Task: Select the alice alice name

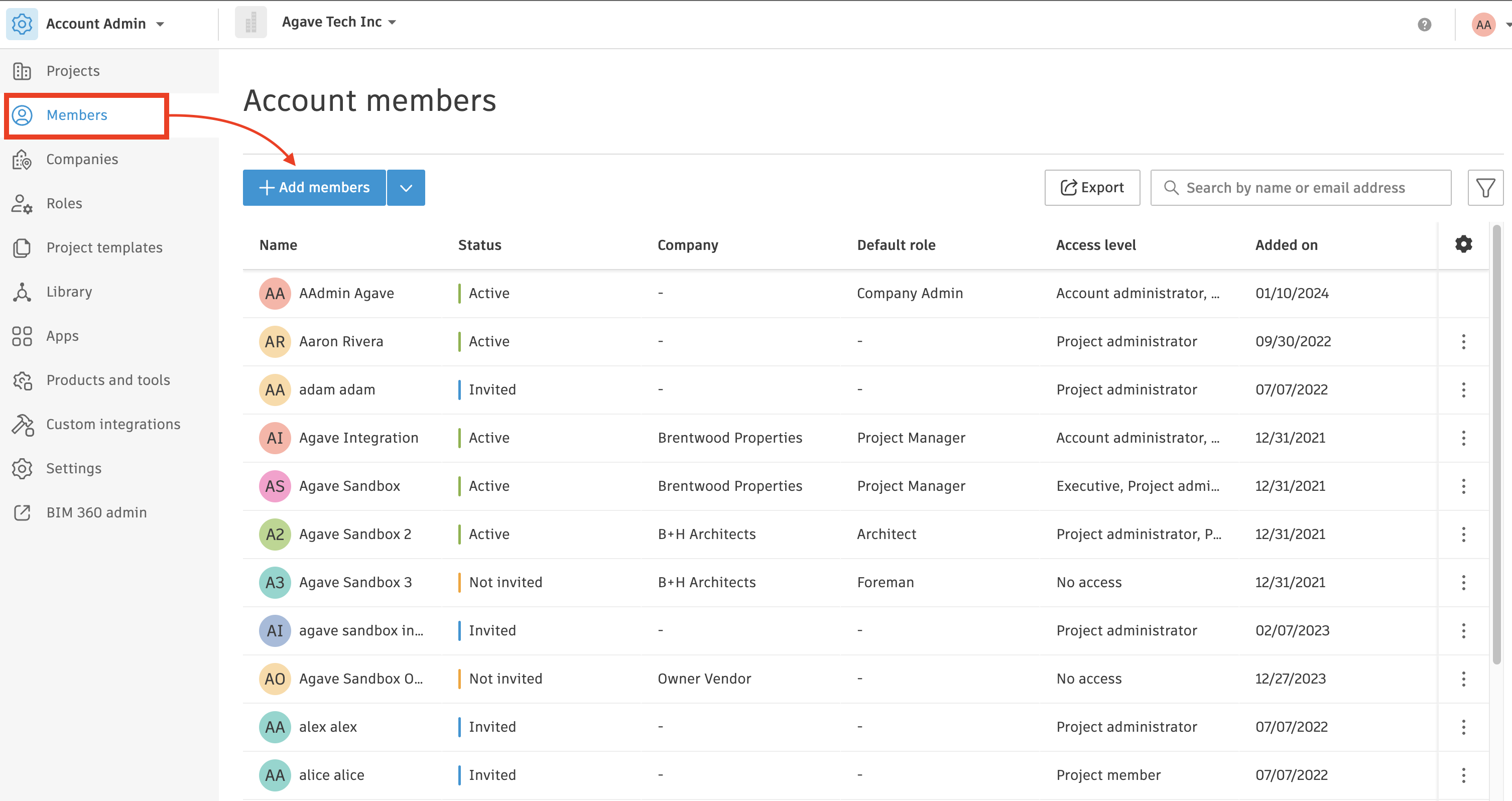Action: tap(332, 775)
